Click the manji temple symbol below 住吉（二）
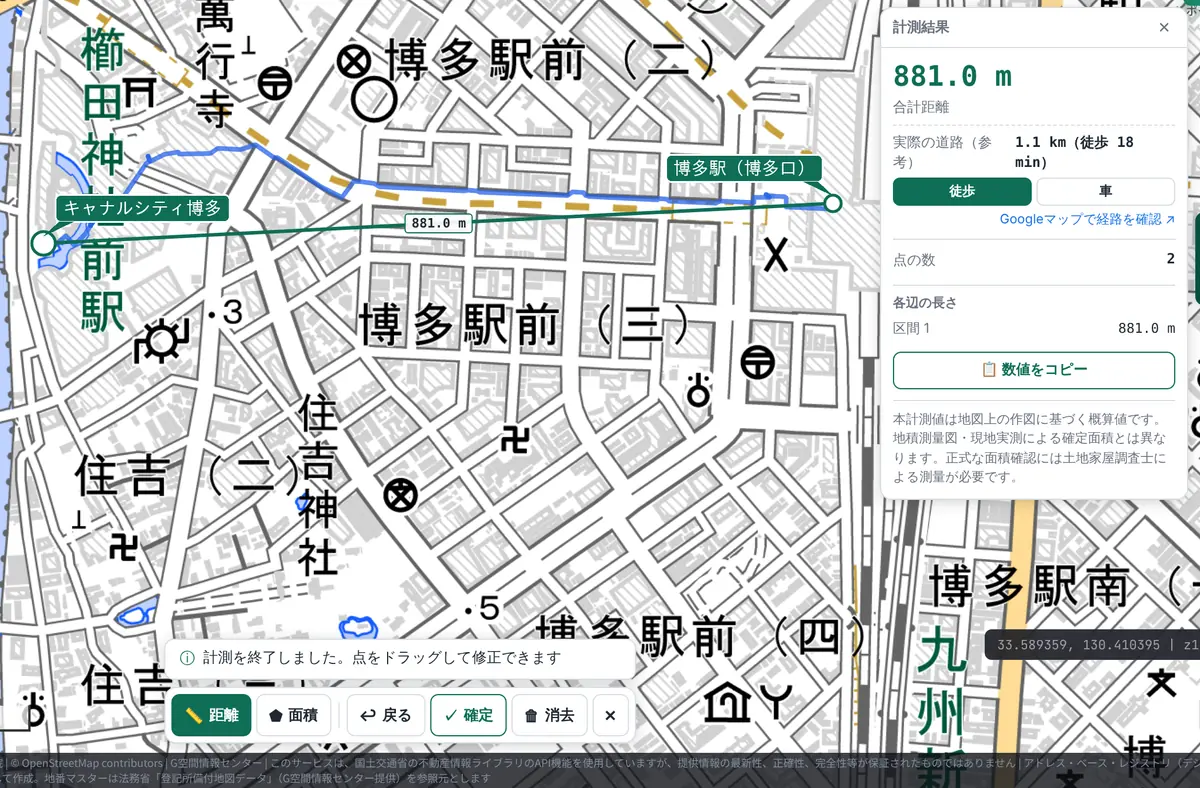Image resolution: width=1200 pixels, height=788 pixels. (123, 546)
